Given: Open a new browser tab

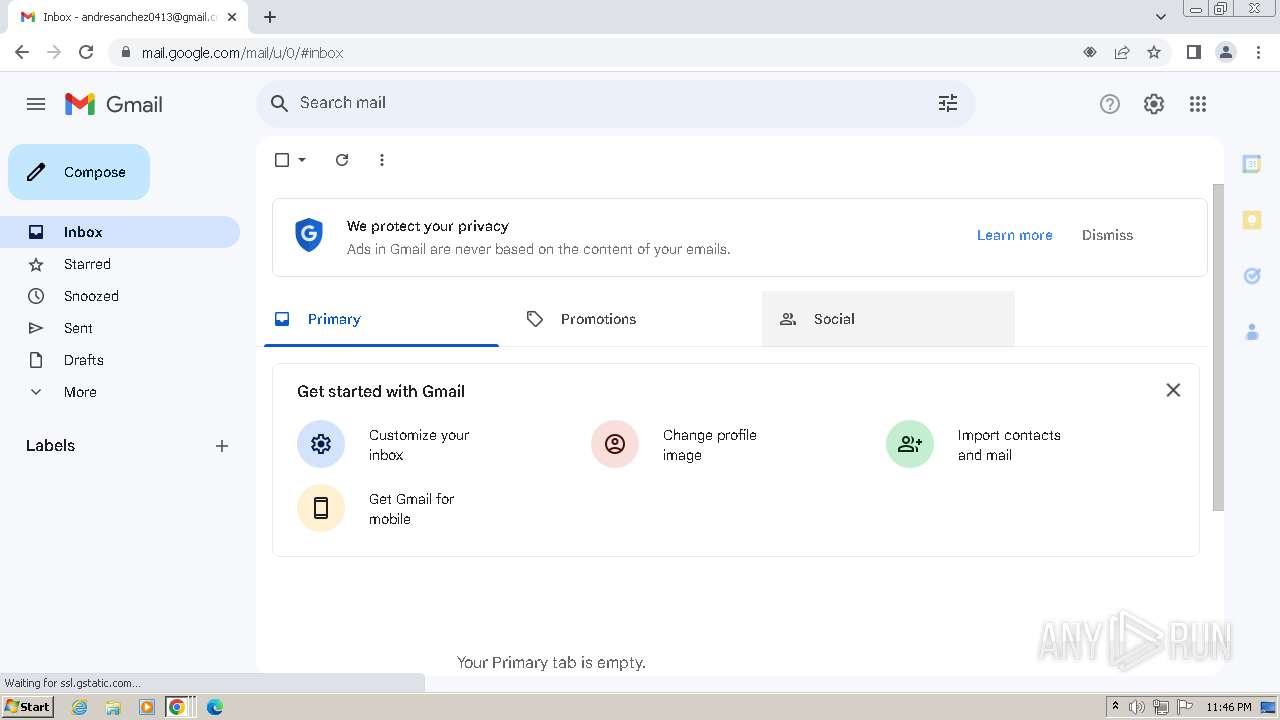Looking at the screenshot, I should tap(270, 17).
